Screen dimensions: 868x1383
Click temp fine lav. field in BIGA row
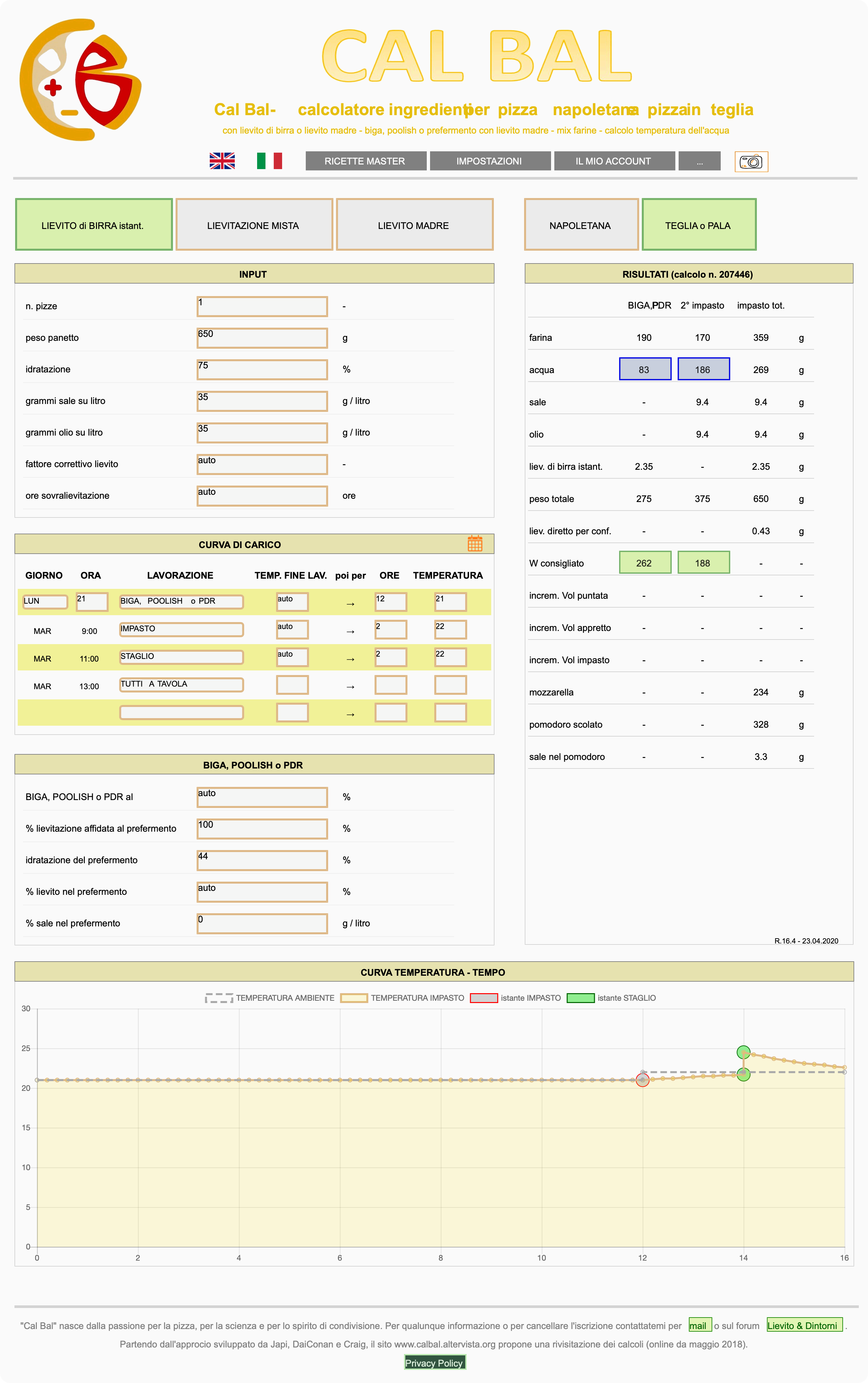point(292,601)
